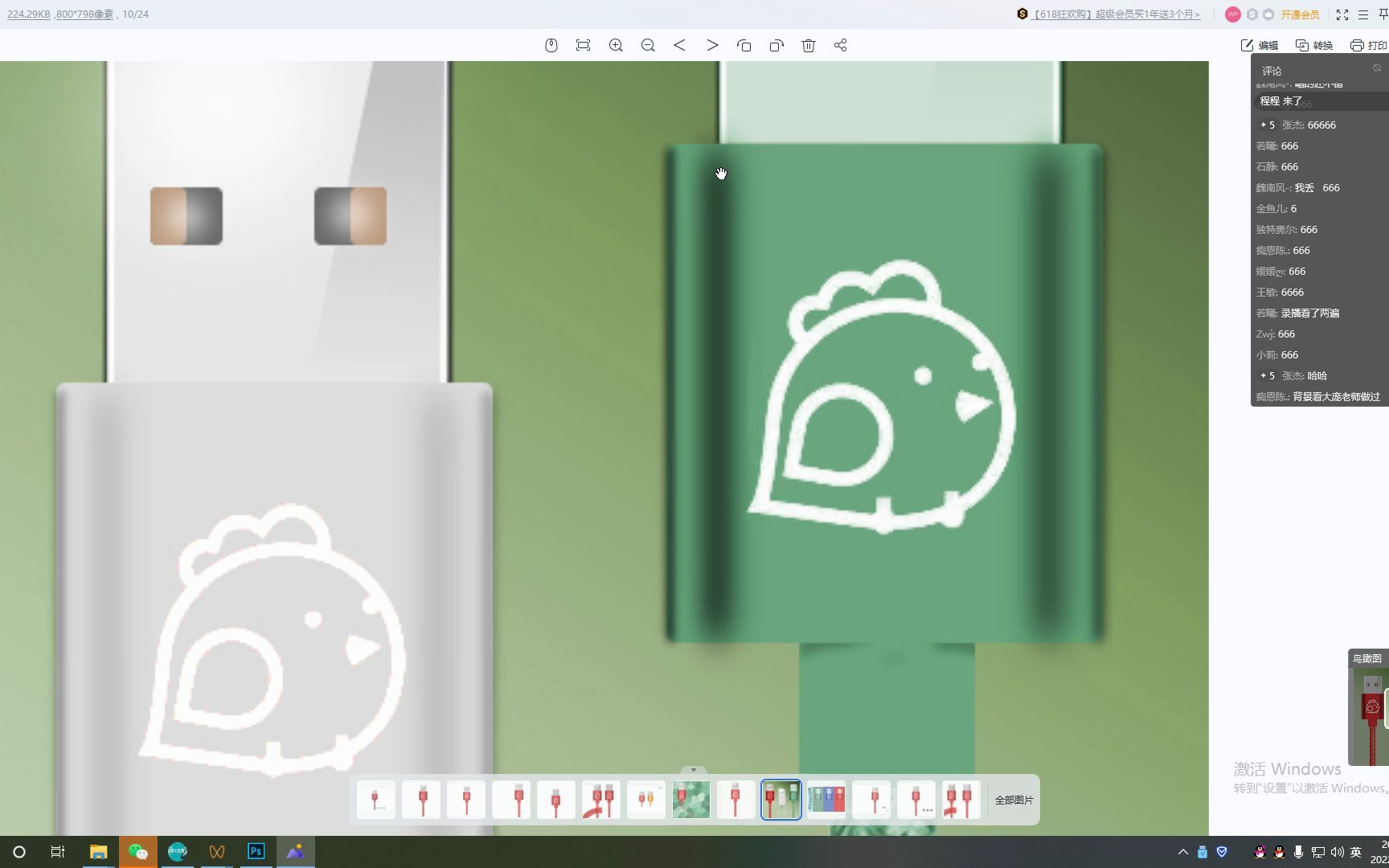Click the gray S coin badge icon
This screenshot has width=1389, height=868.
pyautogui.click(x=1252, y=14)
